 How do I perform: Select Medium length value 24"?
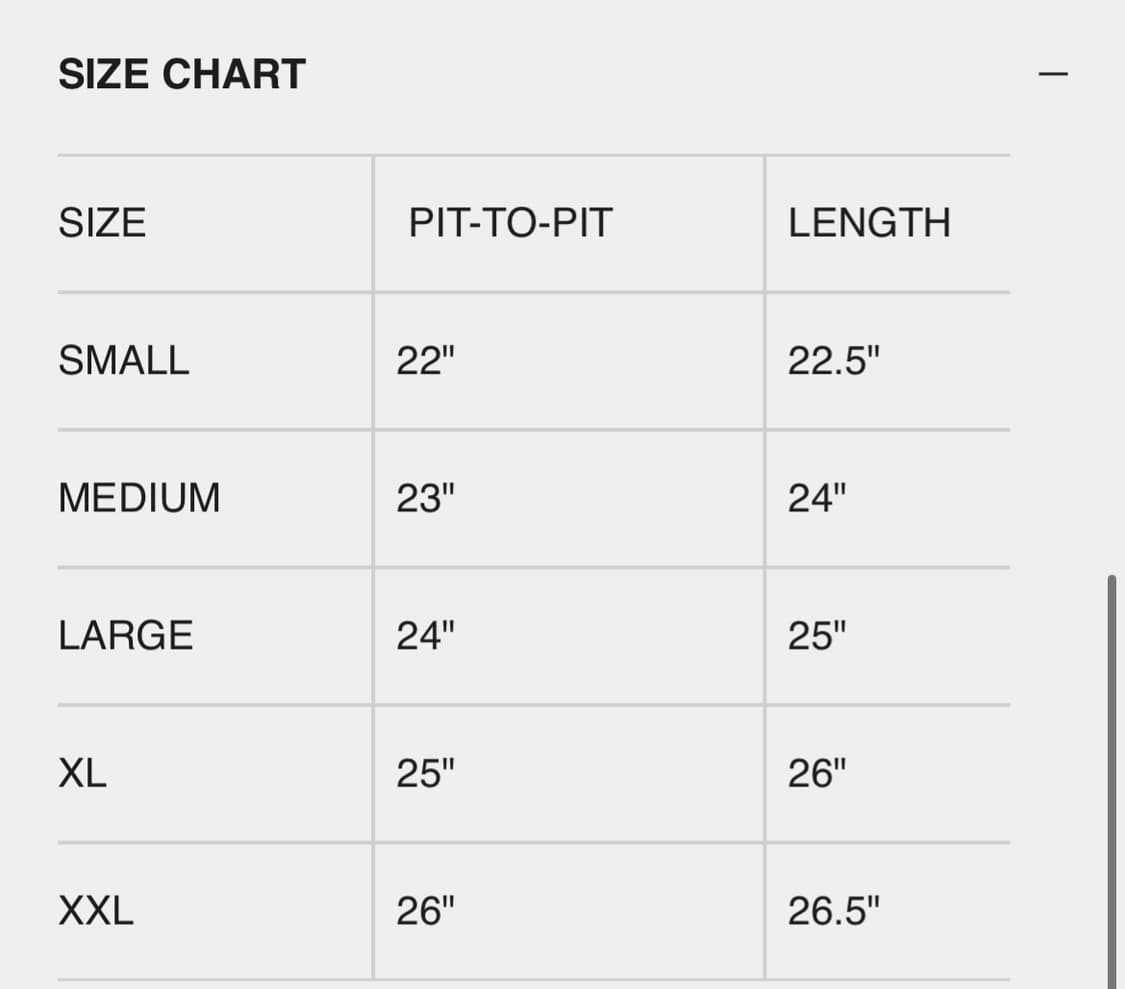pos(817,498)
